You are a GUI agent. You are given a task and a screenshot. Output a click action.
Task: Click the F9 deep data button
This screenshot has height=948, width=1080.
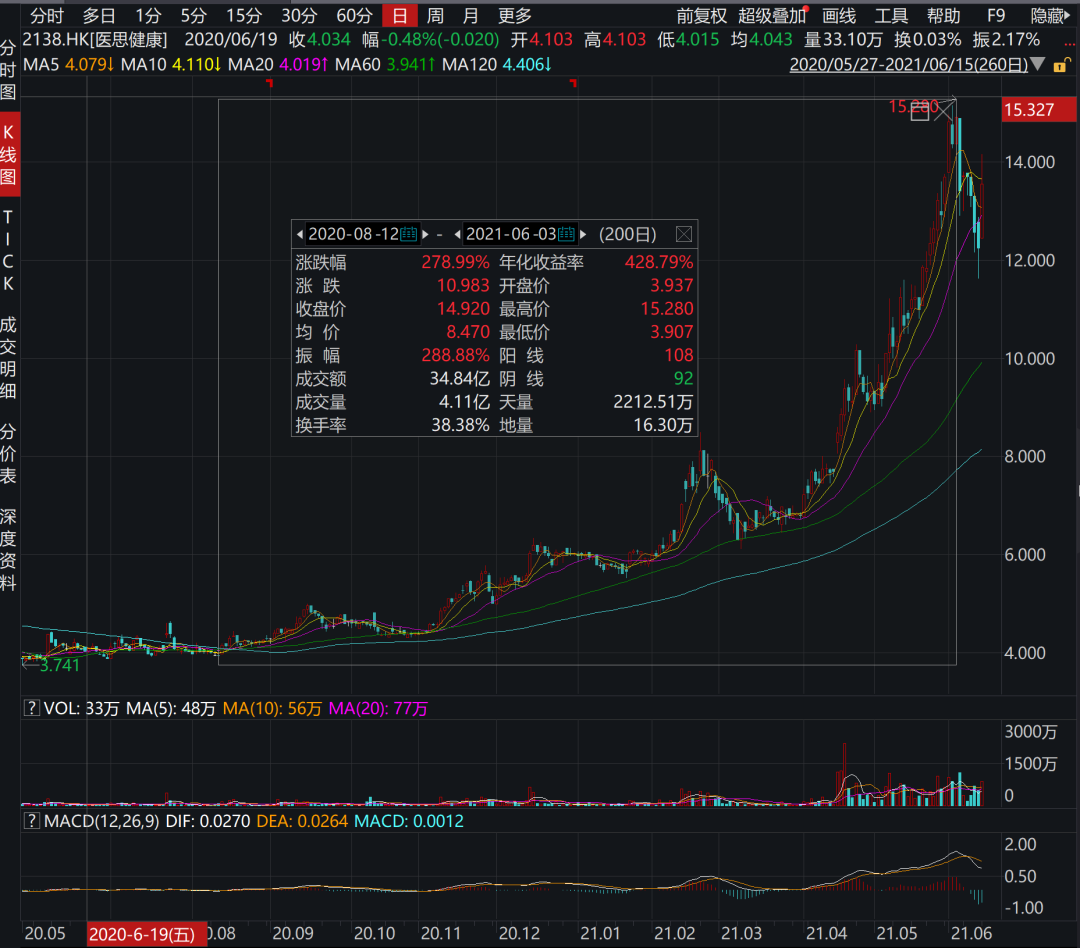tap(996, 15)
